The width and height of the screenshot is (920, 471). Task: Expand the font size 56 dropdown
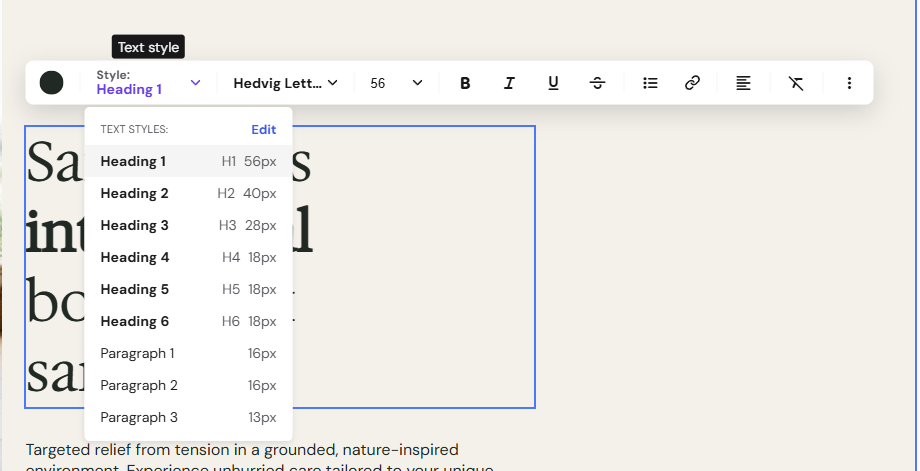(396, 83)
